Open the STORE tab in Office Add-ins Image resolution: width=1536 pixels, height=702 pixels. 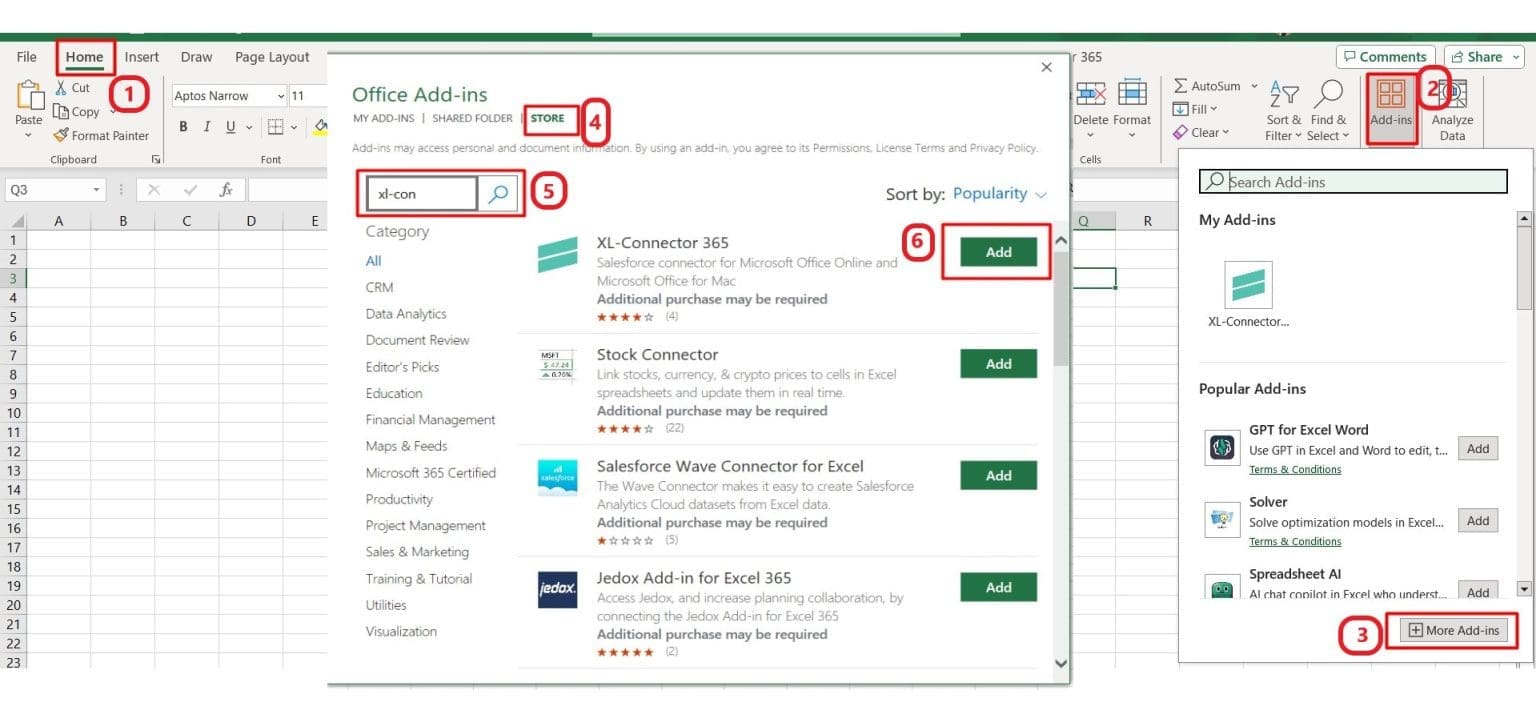(547, 119)
